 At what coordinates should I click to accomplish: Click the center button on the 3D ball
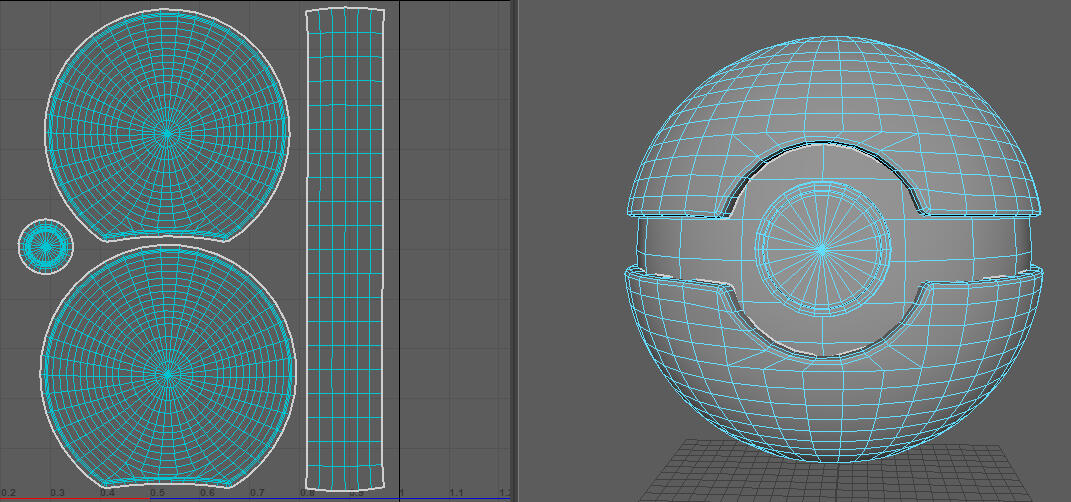point(821,247)
